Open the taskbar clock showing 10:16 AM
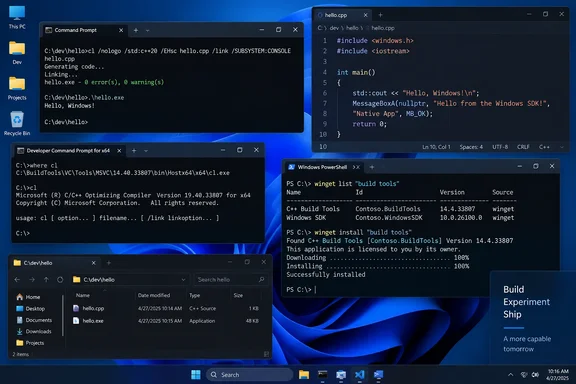 [558, 374]
